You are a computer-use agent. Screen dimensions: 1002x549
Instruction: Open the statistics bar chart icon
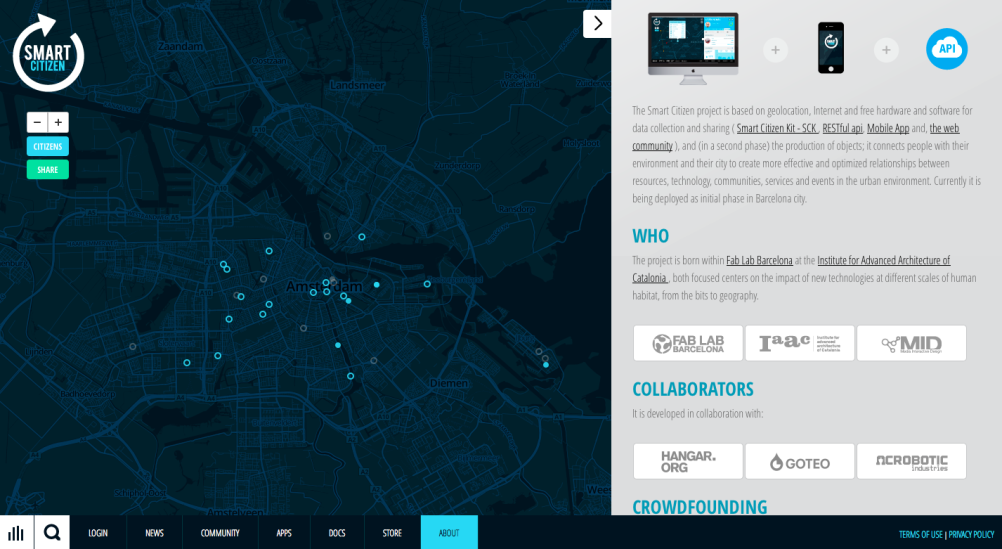point(17,532)
